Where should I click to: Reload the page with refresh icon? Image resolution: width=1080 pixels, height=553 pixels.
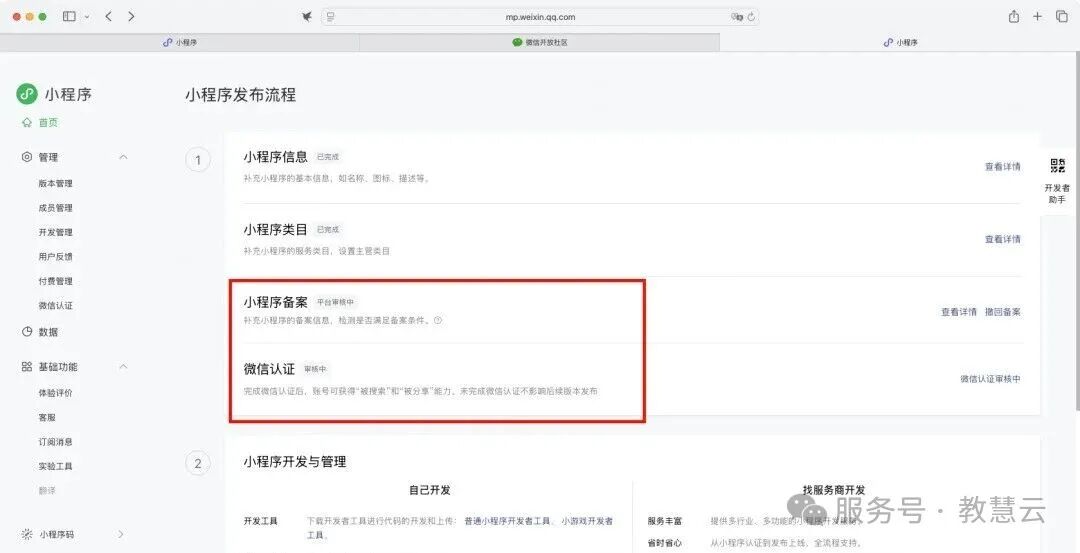coord(751,17)
